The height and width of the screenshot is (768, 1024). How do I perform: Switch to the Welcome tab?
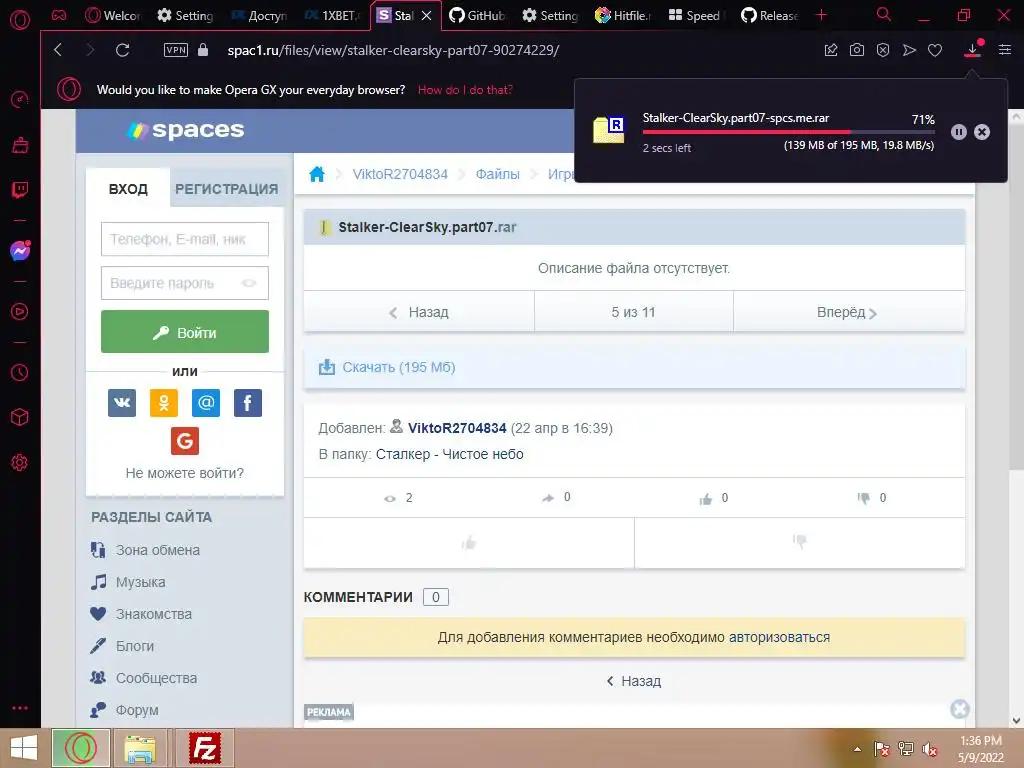coord(114,15)
